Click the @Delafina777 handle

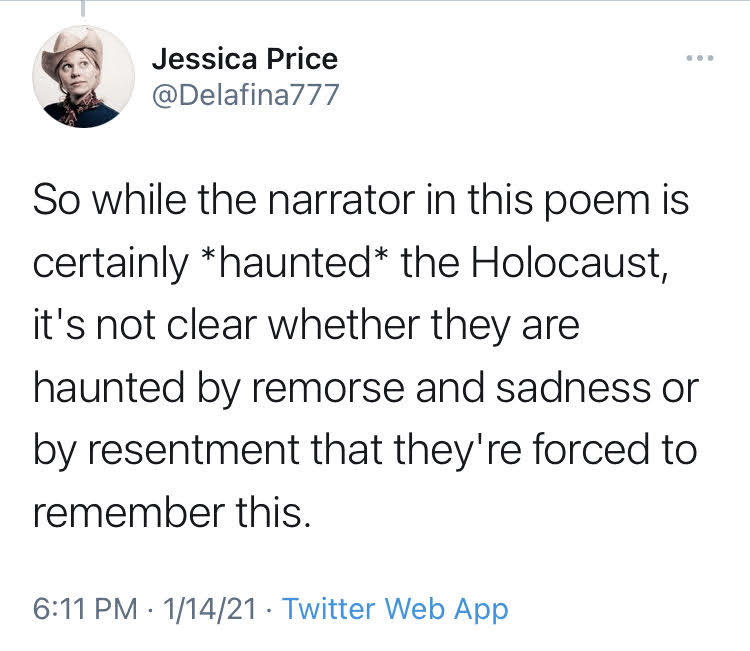click(245, 94)
